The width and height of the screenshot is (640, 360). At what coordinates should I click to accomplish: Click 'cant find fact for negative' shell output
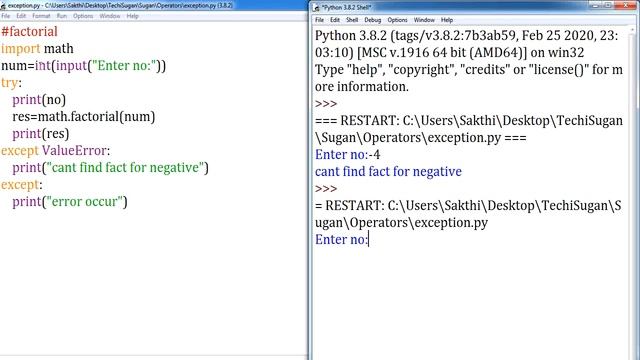click(x=388, y=172)
